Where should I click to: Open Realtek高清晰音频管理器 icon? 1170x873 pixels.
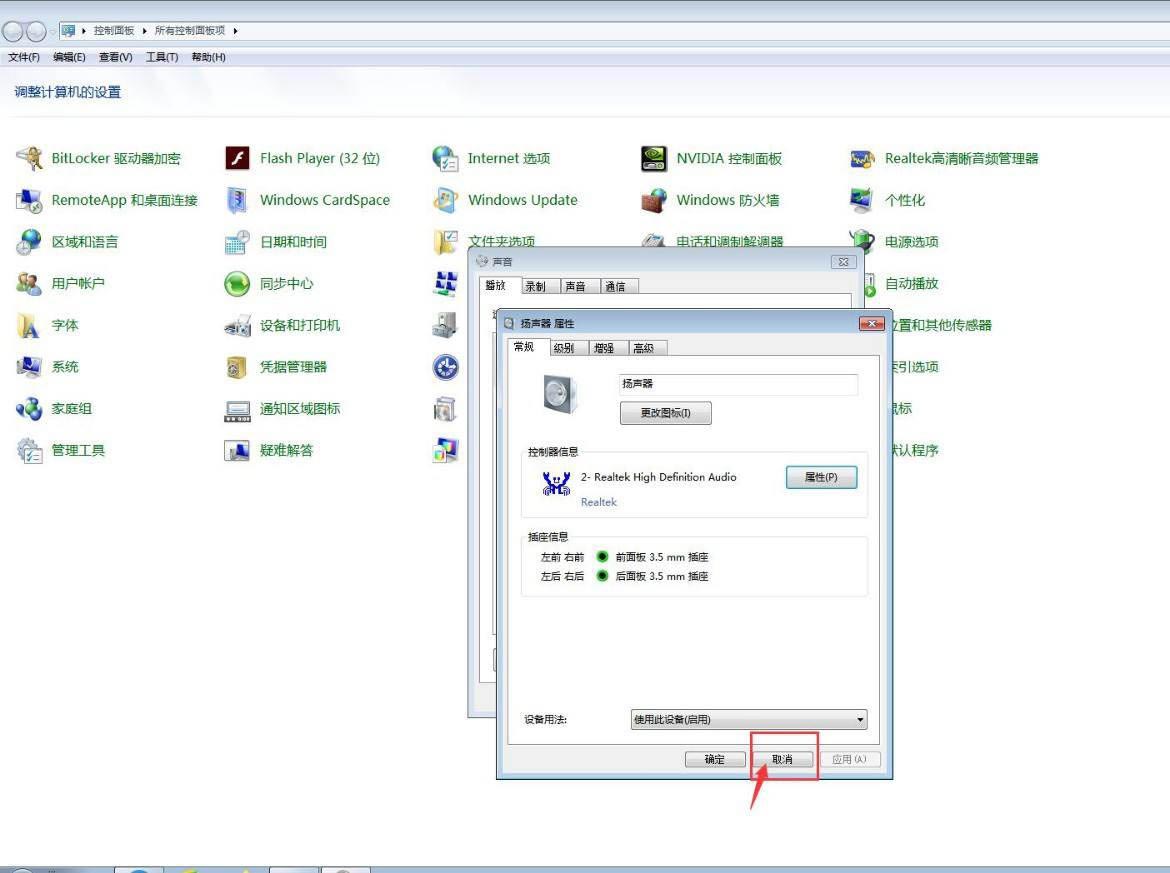point(862,158)
